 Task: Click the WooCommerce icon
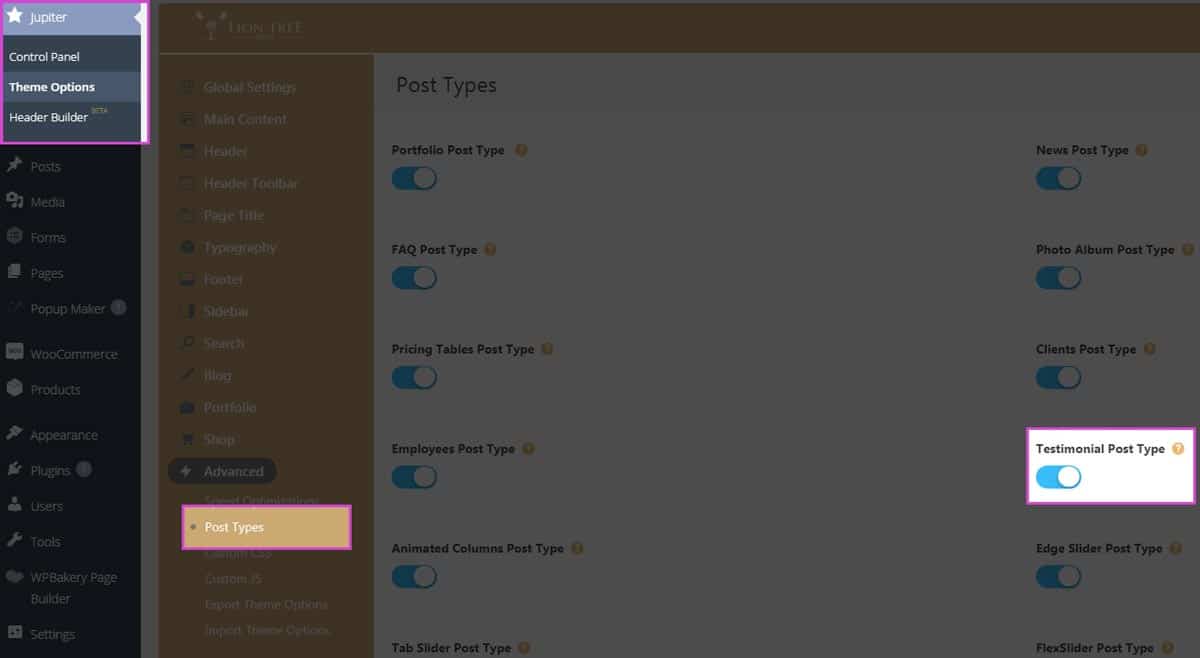[x=15, y=353]
